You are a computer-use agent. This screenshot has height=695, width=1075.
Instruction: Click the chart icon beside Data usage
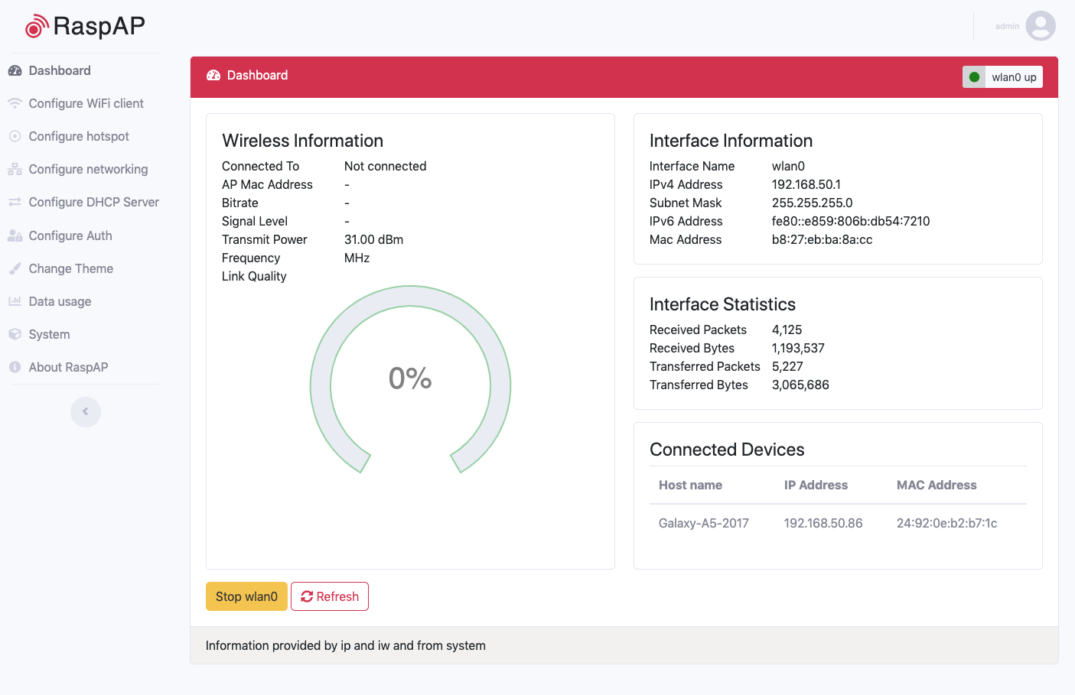[15, 302]
